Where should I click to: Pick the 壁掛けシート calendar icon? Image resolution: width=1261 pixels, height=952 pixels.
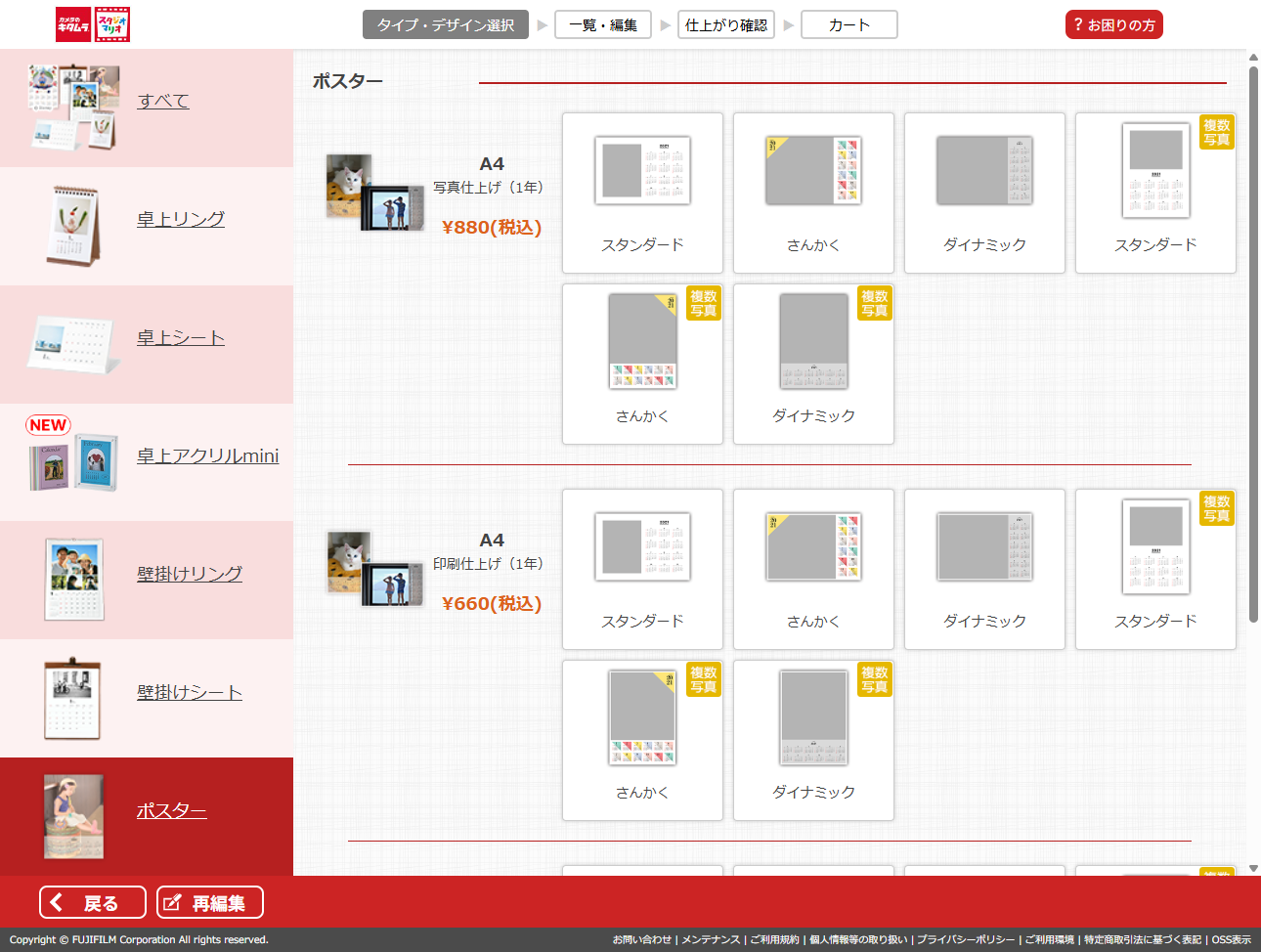pyautogui.click(x=73, y=698)
